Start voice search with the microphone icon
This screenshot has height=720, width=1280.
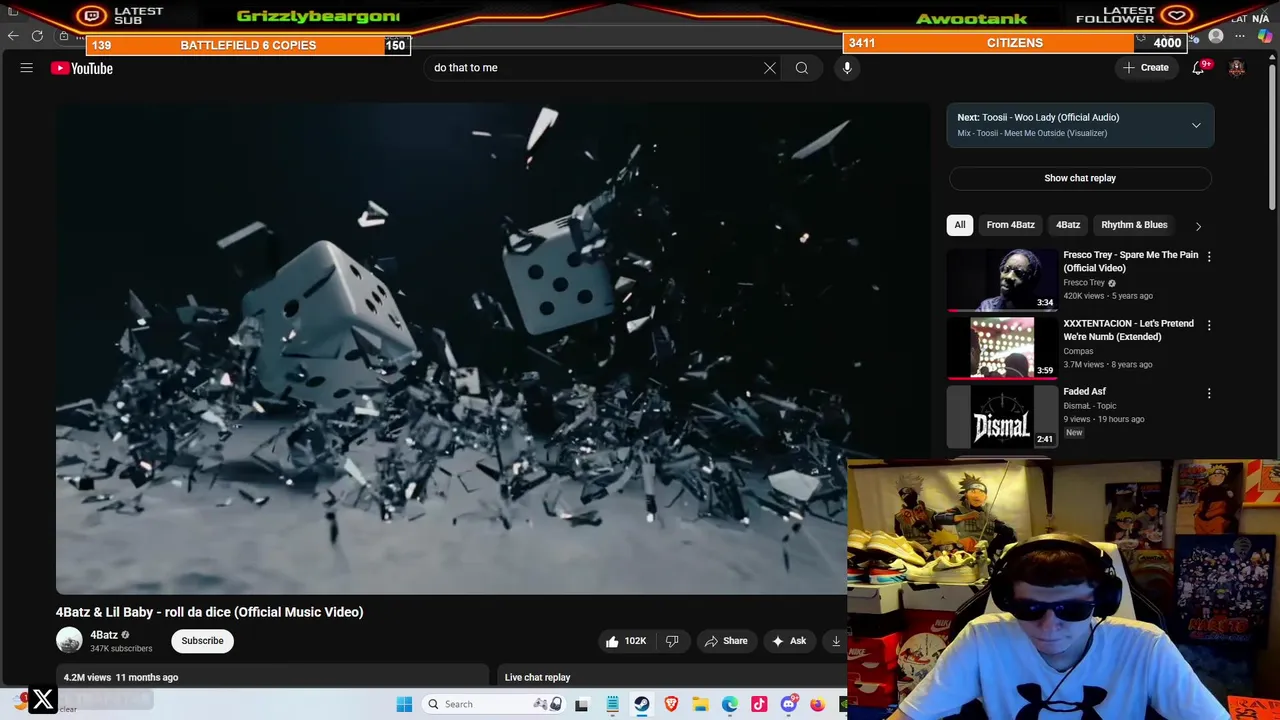click(847, 68)
